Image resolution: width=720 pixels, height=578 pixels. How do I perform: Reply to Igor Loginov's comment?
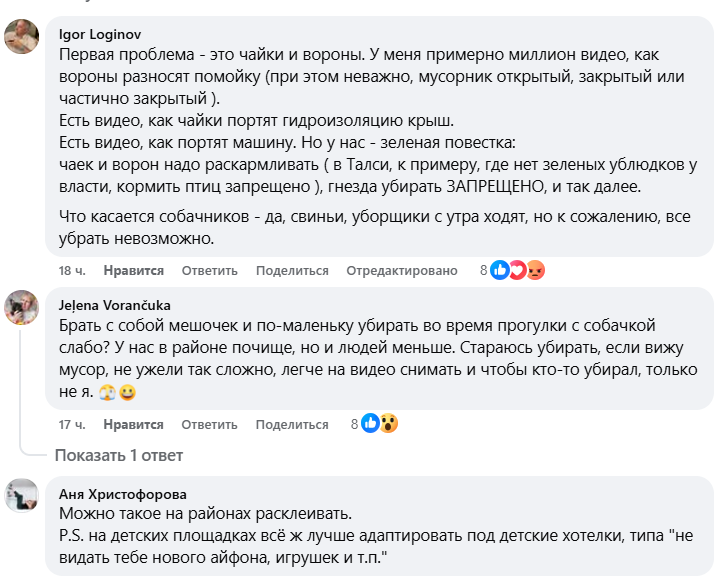[x=210, y=271]
